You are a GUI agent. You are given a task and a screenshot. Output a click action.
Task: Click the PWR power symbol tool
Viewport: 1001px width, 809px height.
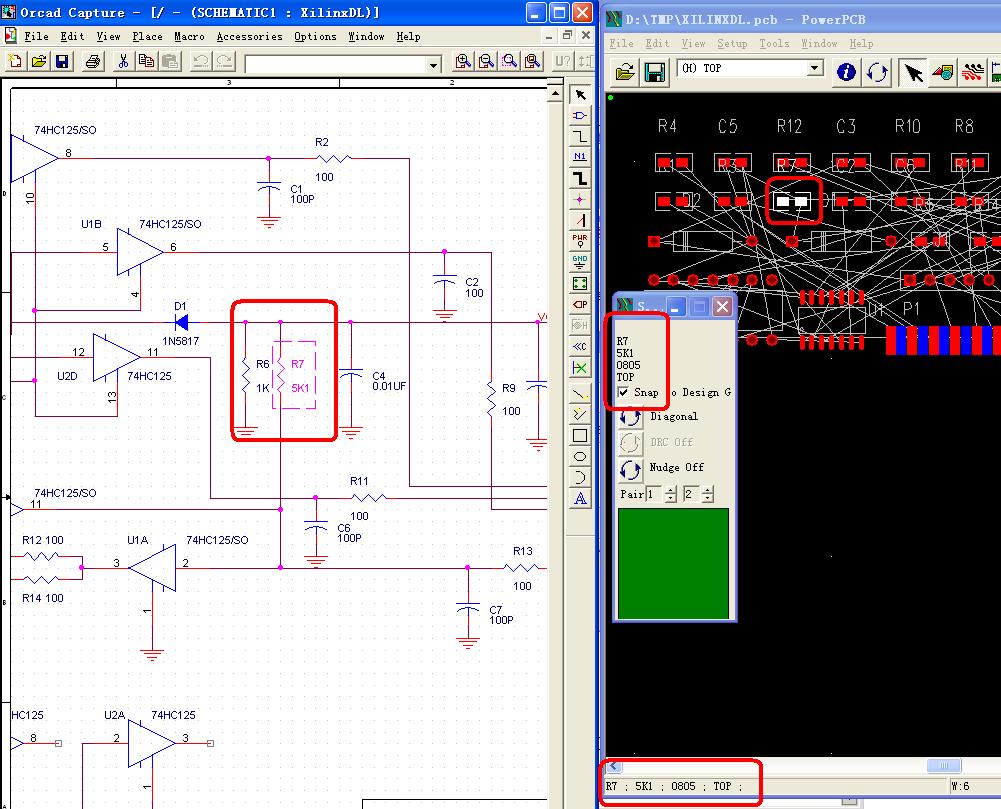click(x=580, y=240)
